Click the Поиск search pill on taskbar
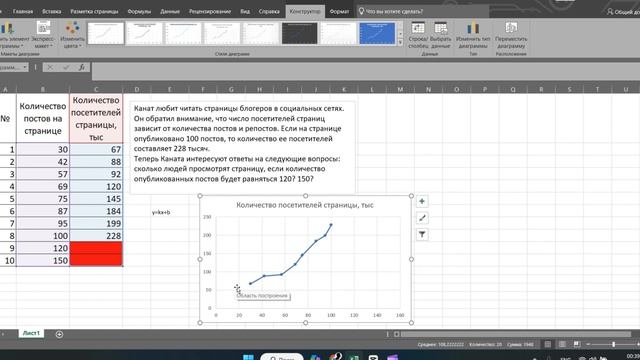The width and height of the screenshot is (640, 360). [282, 357]
